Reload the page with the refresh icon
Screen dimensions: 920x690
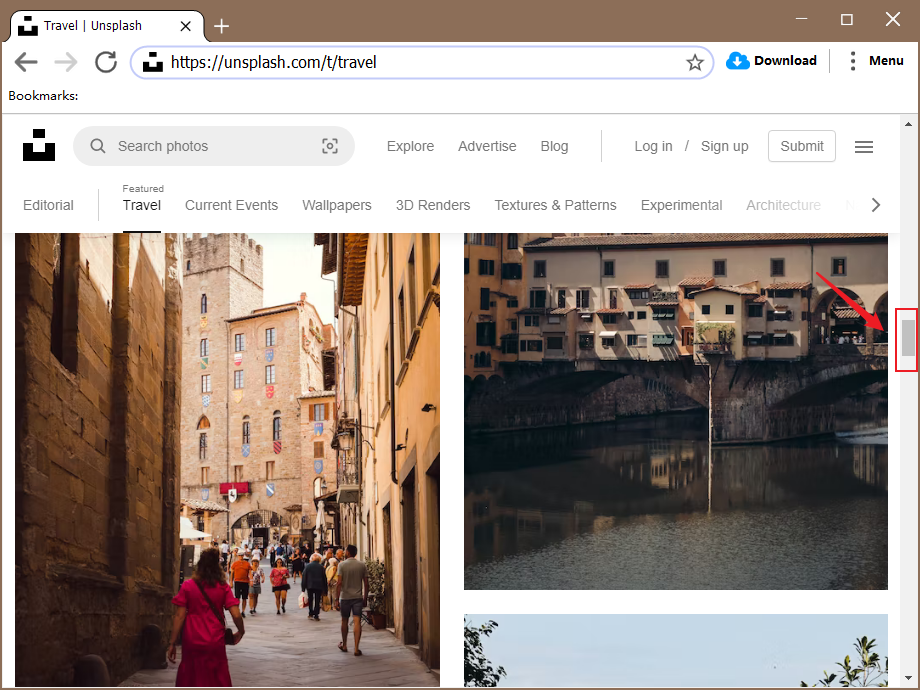point(106,62)
